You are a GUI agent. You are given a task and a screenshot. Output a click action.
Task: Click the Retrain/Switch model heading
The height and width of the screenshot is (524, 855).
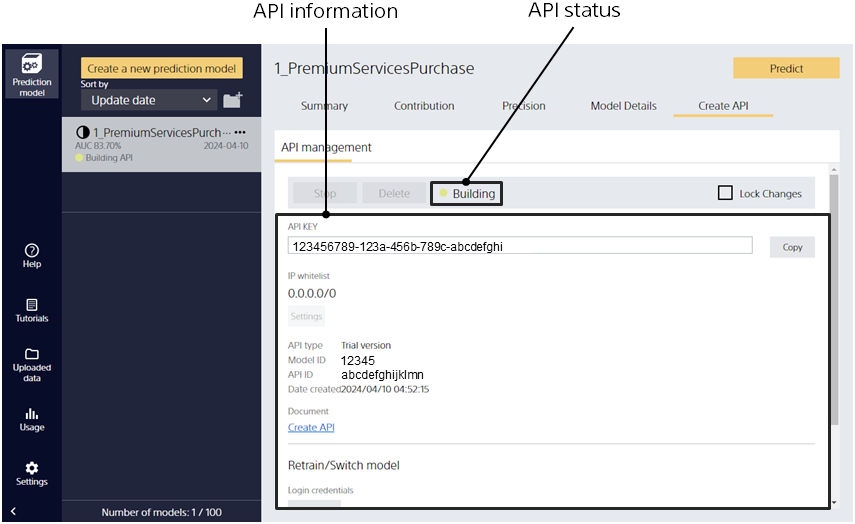(x=344, y=465)
